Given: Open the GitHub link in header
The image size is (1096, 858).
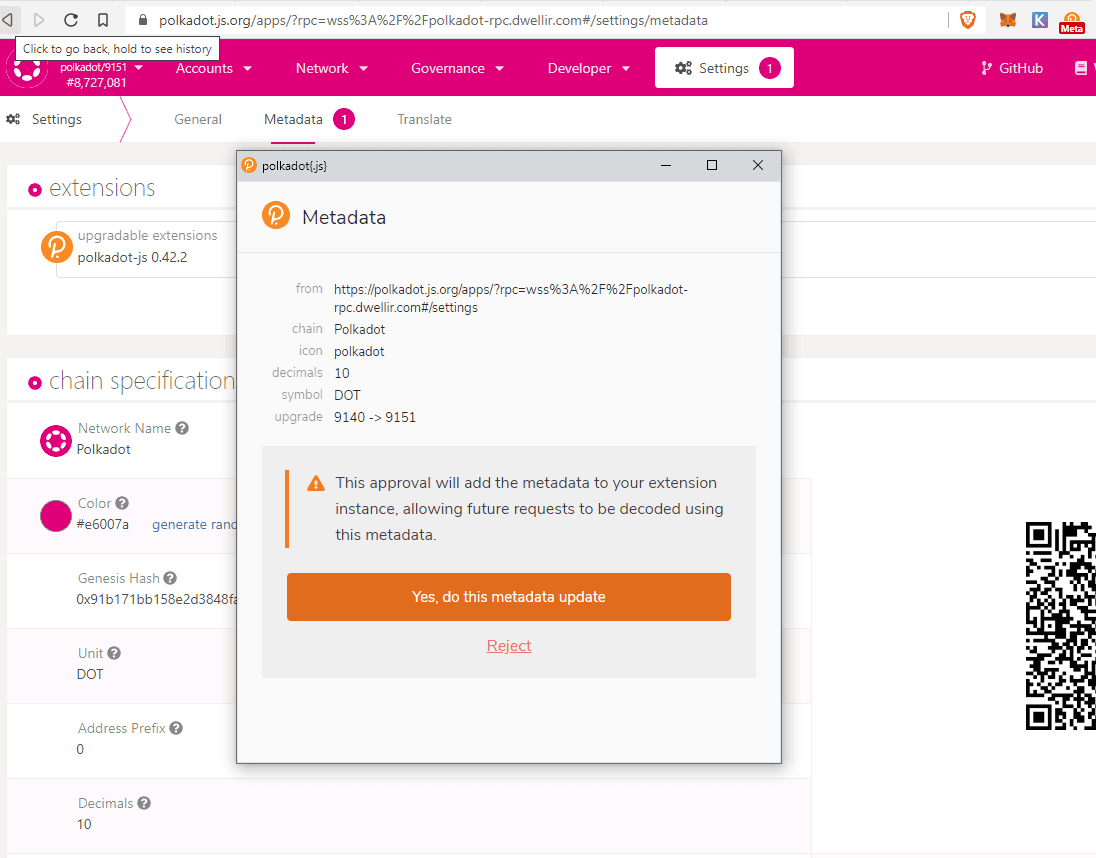Looking at the screenshot, I should point(1012,68).
